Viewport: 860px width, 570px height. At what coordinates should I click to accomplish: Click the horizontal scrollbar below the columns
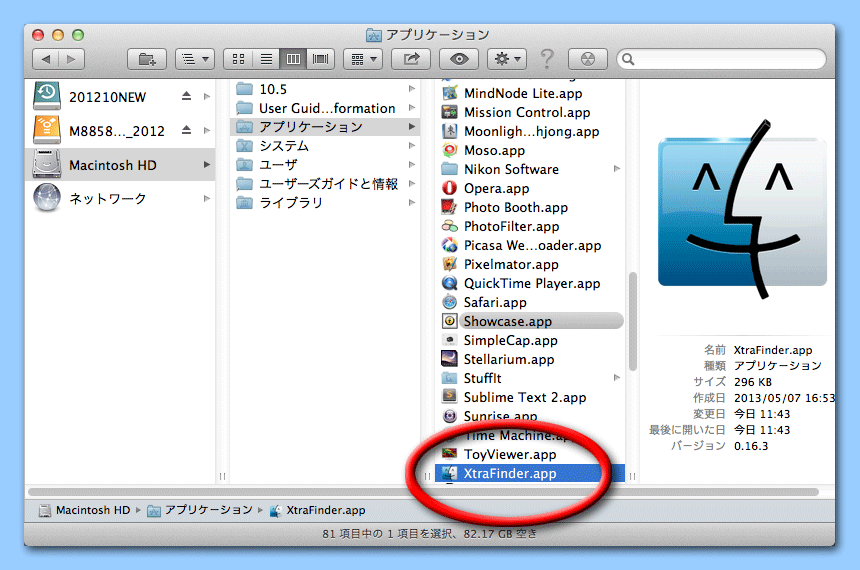tap(423, 492)
